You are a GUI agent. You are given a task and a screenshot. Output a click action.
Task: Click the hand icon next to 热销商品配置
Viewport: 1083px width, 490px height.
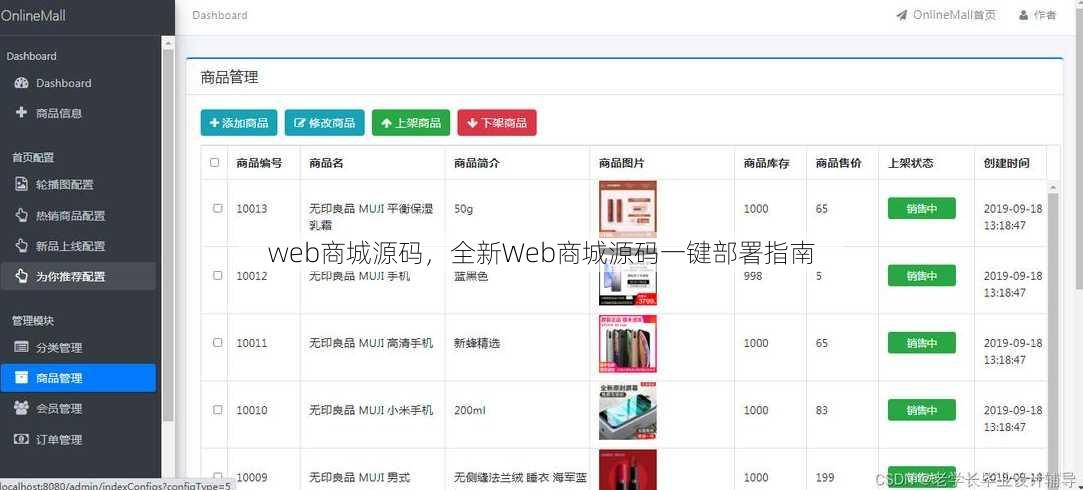tap(21, 215)
